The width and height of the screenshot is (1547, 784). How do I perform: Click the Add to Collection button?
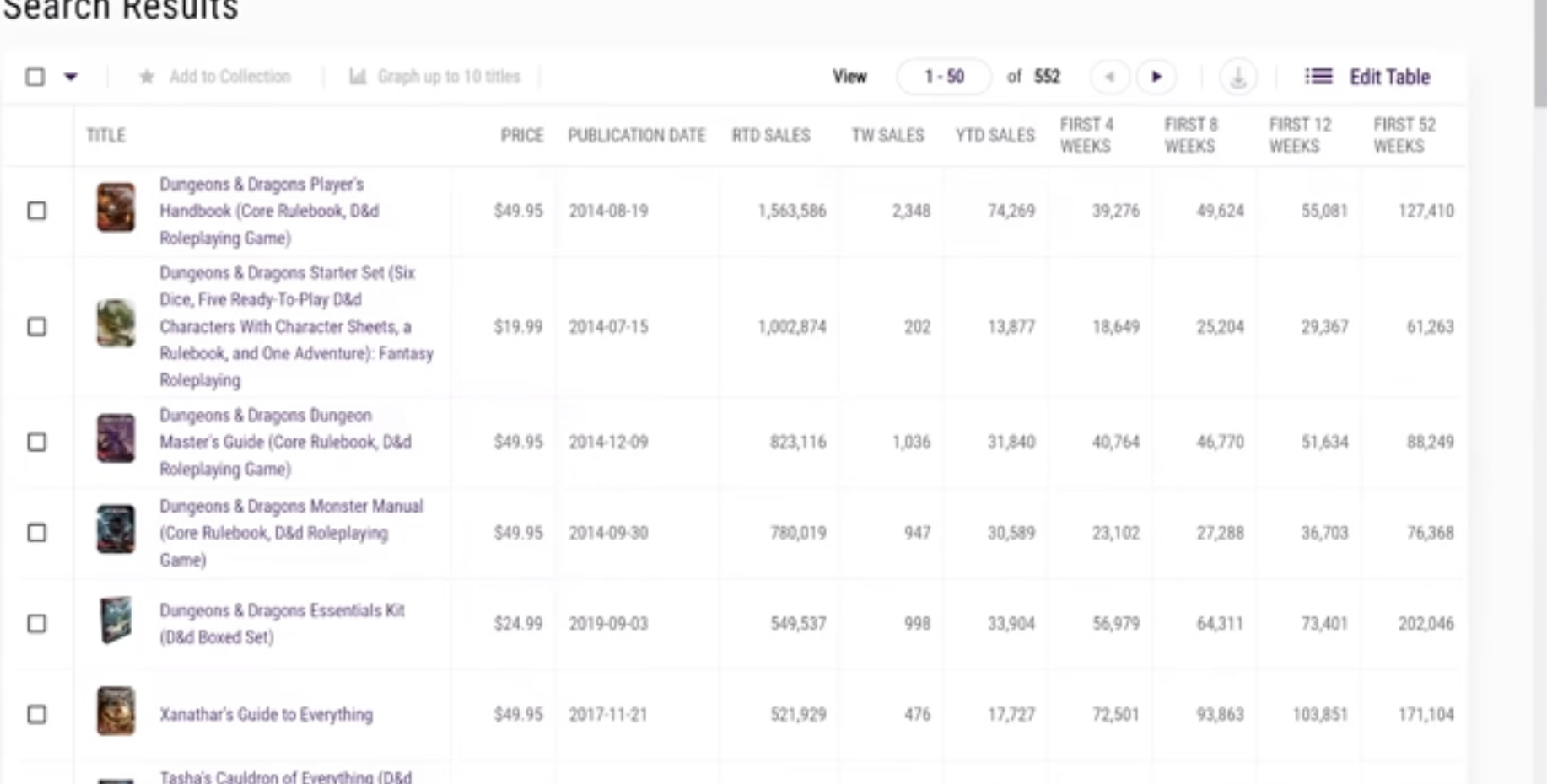(214, 77)
